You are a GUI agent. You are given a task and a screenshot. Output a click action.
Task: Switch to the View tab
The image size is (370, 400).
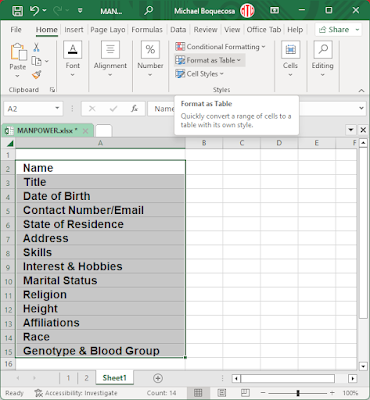[232, 30]
